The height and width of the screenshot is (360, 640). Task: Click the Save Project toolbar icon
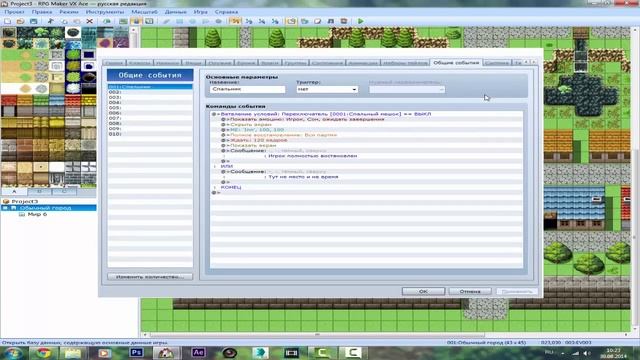pyautogui.click(x=33, y=21)
